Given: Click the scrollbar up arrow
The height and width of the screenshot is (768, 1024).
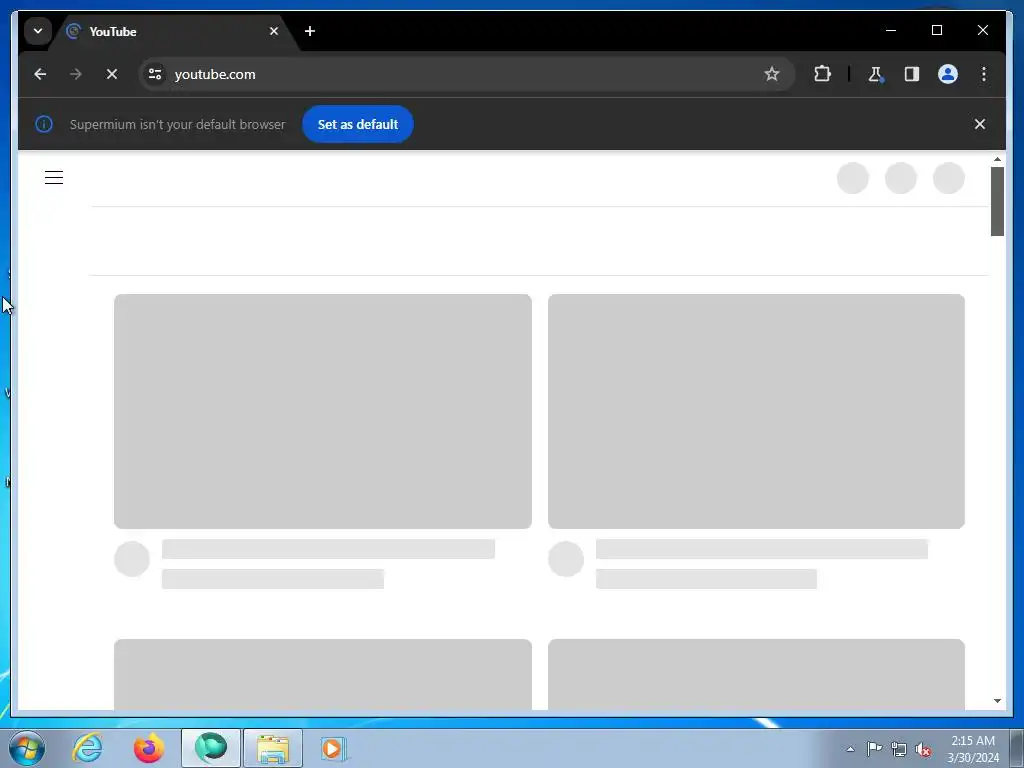Looking at the screenshot, I should click(x=997, y=159).
